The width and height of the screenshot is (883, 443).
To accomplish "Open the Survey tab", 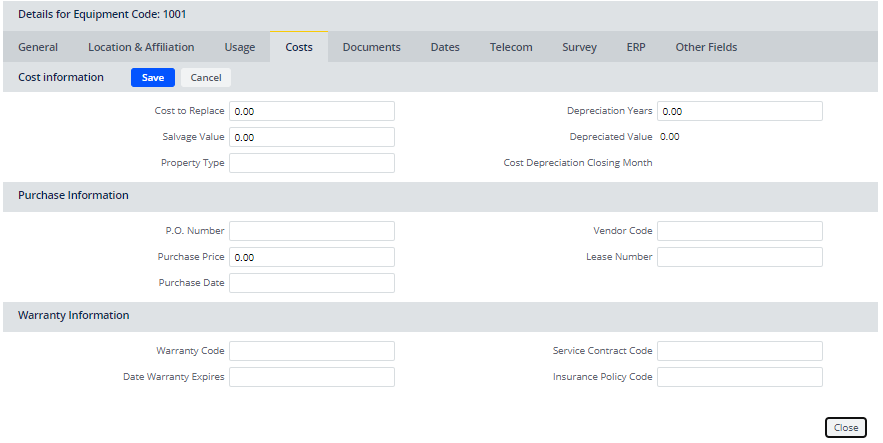I will pyautogui.click(x=579, y=47).
